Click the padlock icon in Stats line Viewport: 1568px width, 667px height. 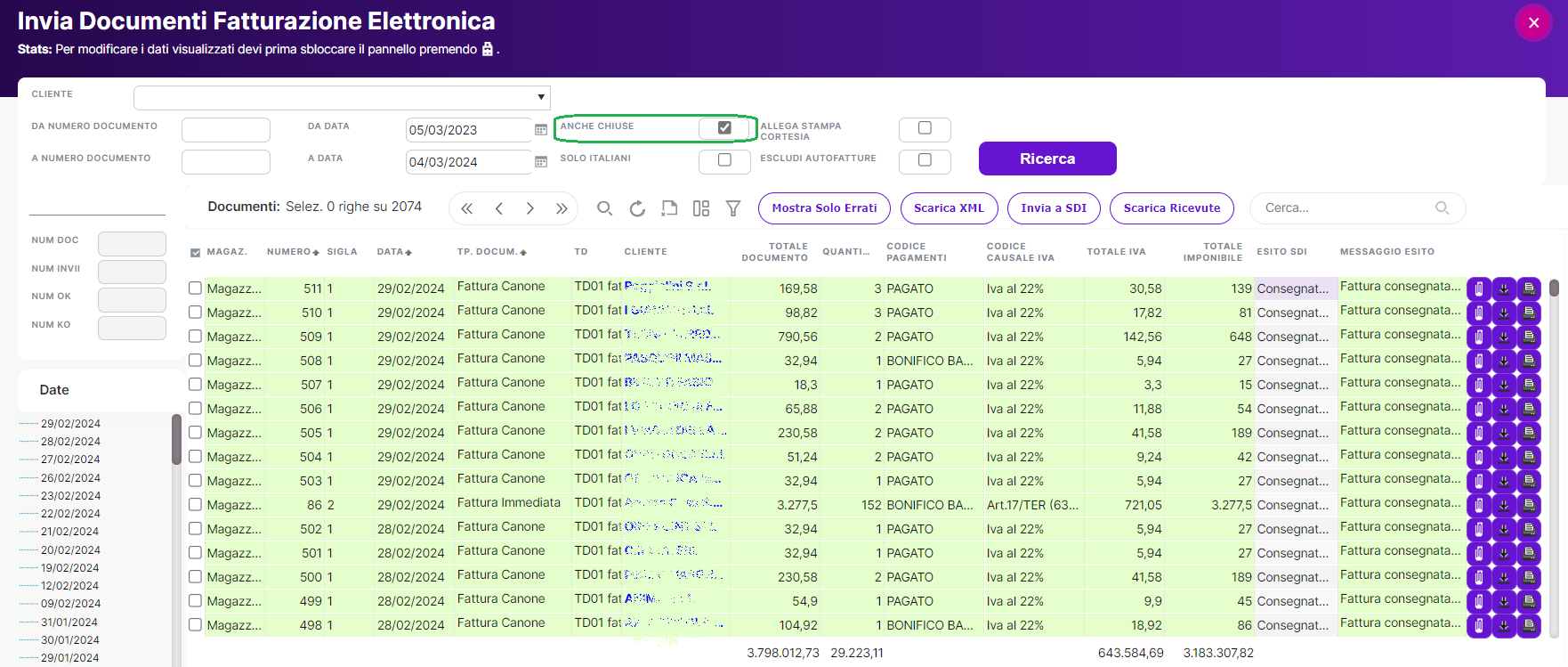coord(488,49)
